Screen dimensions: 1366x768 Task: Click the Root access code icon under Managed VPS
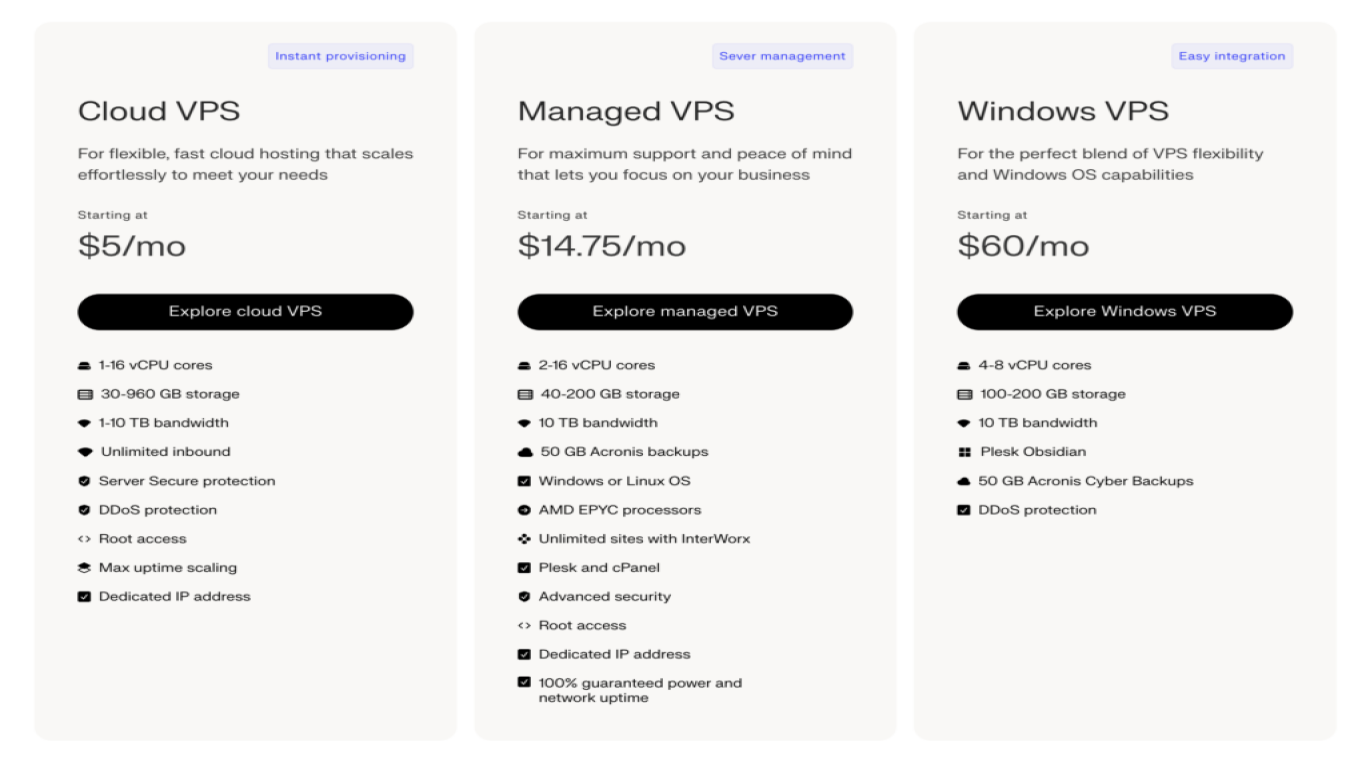pyautogui.click(x=524, y=626)
